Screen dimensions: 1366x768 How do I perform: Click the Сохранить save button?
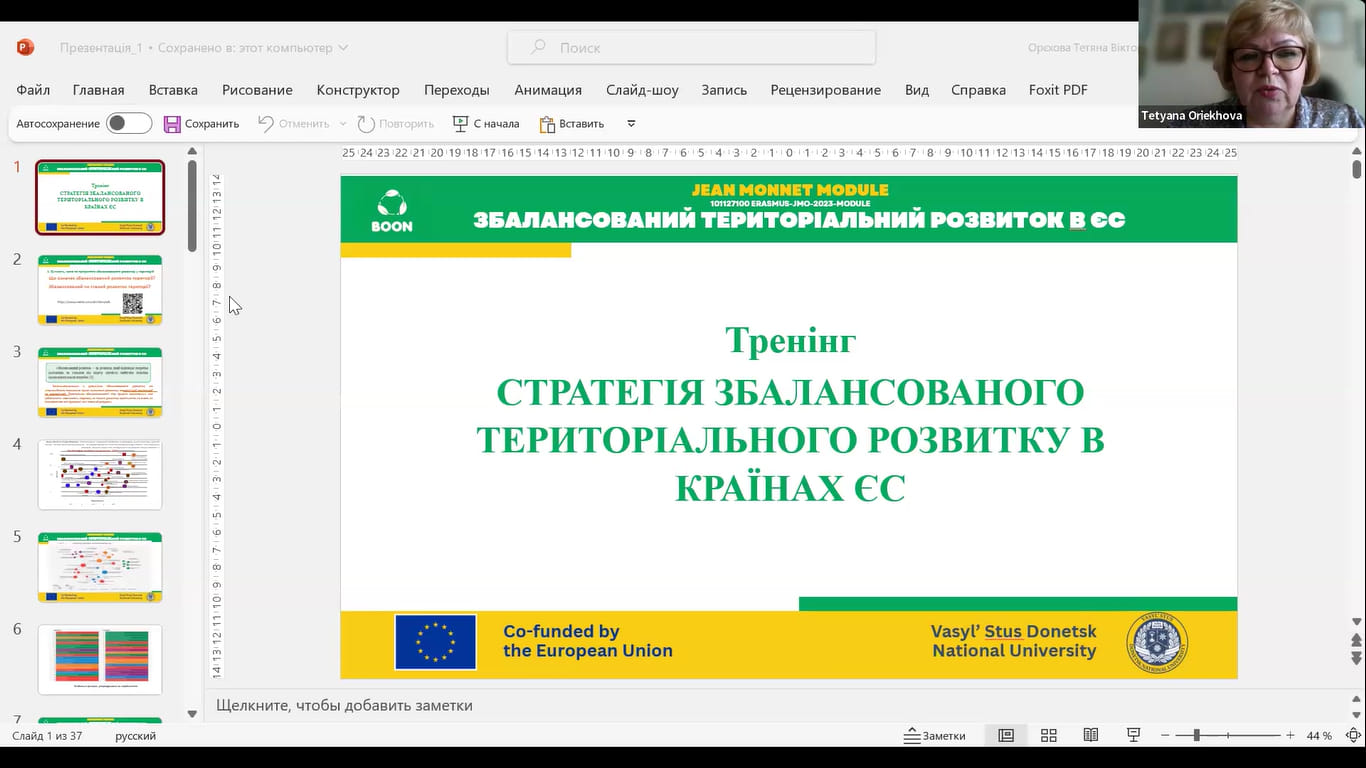pyautogui.click(x=202, y=124)
